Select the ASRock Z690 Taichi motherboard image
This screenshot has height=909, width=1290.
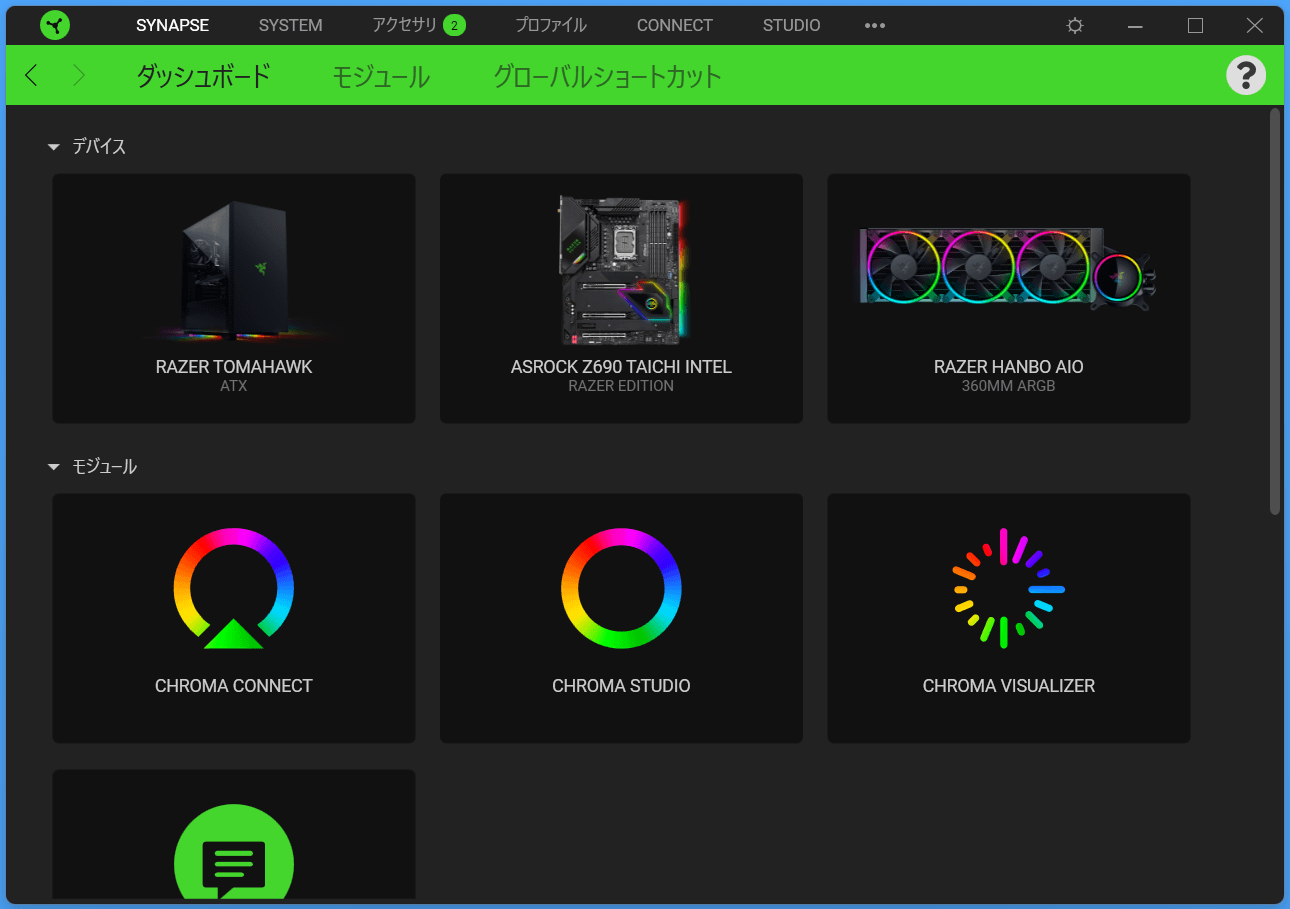(621, 269)
